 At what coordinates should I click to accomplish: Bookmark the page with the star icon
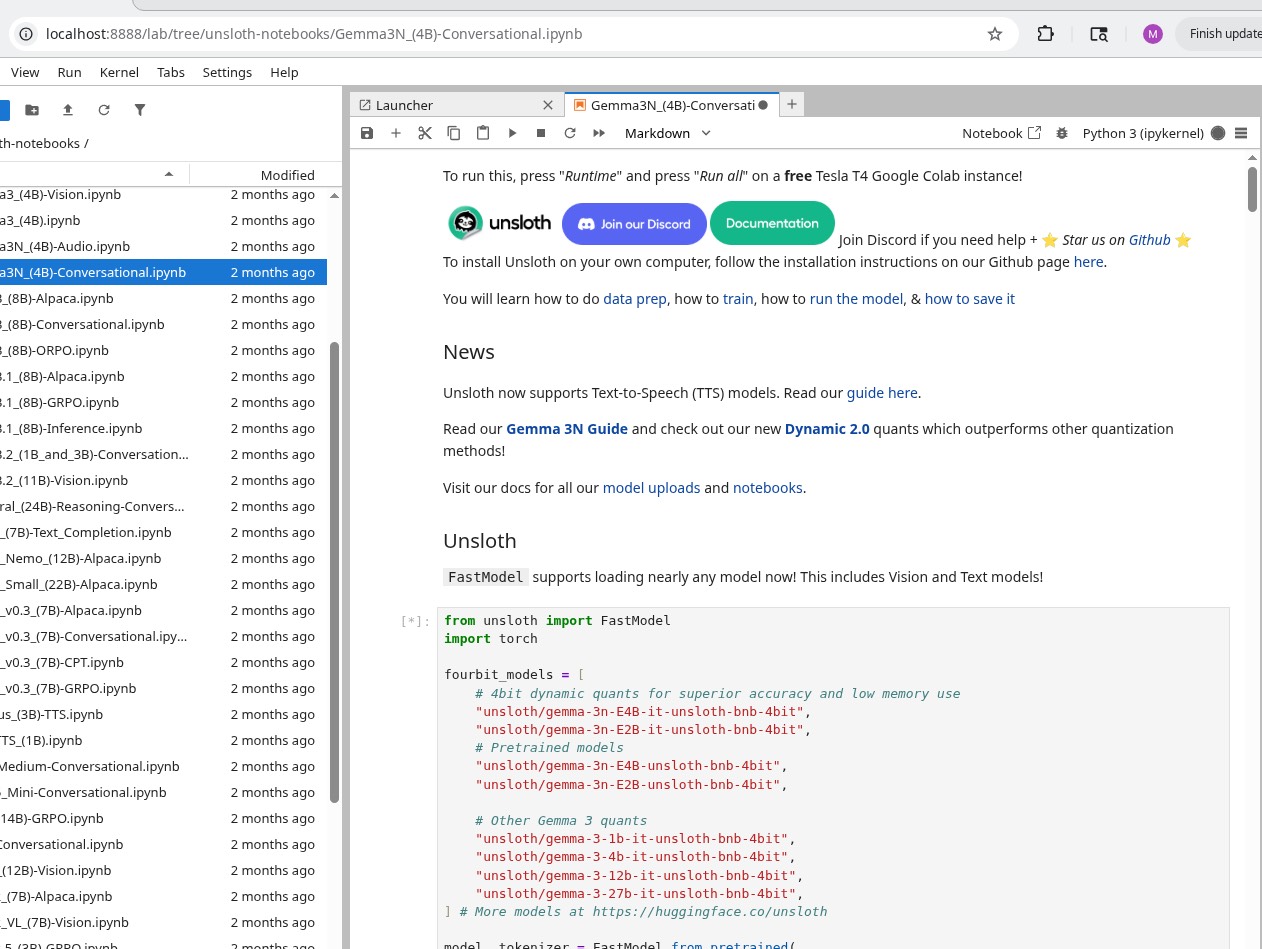pyautogui.click(x=995, y=34)
